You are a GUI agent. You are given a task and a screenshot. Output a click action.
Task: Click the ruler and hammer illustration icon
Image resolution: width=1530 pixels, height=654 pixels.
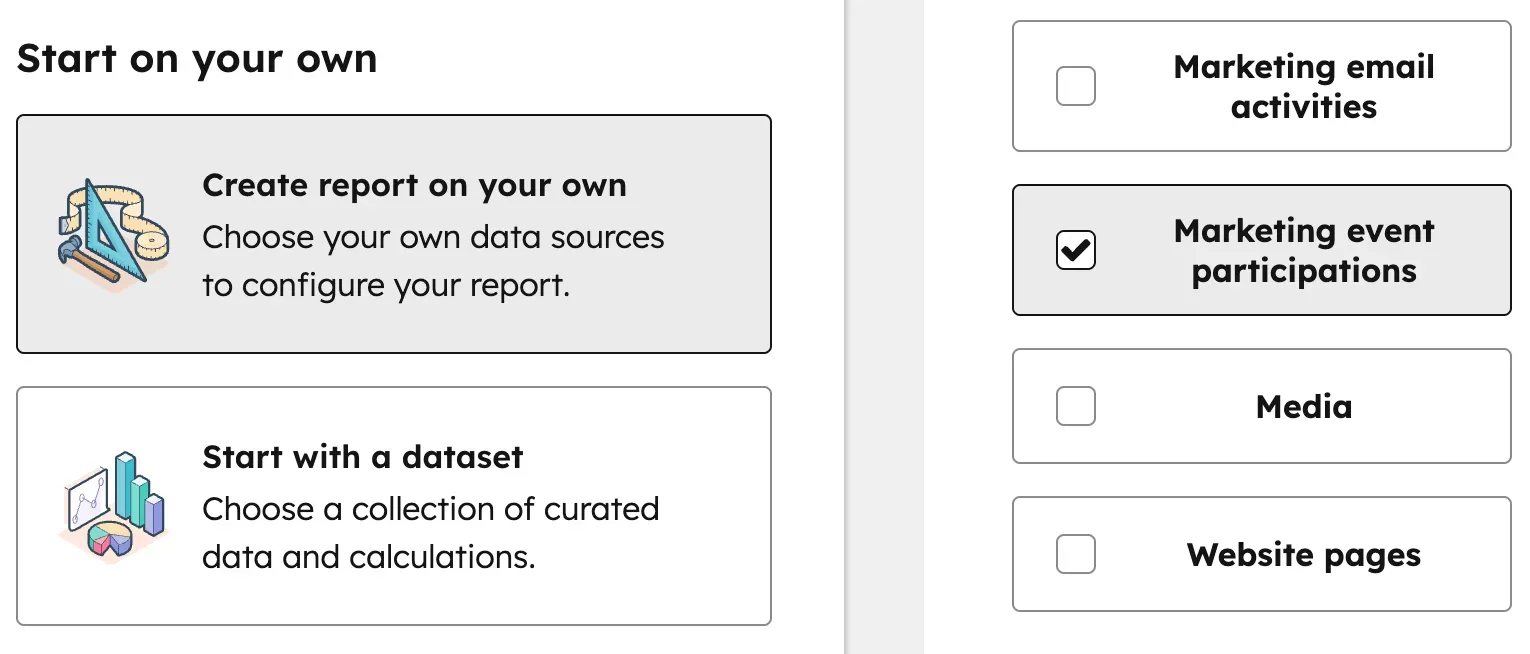pos(110,235)
